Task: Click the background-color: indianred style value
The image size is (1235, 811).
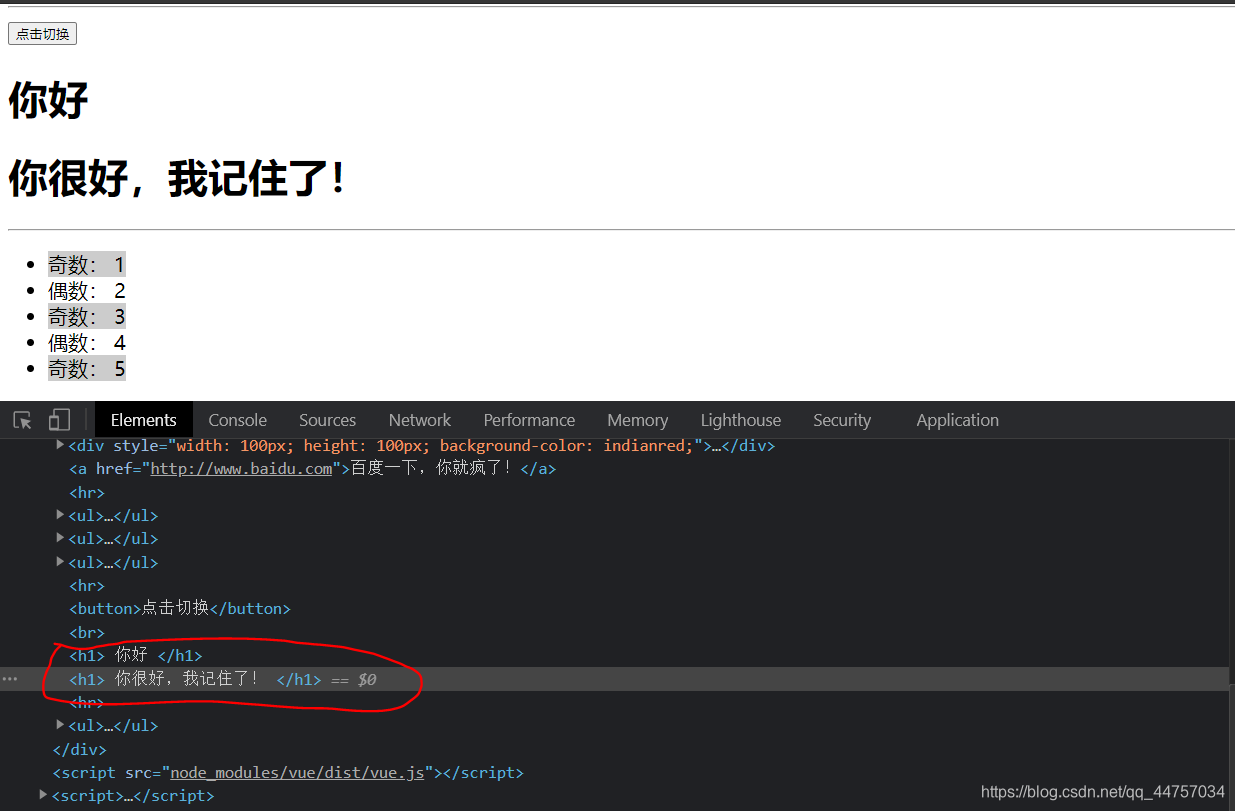Action: [x=567, y=445]
